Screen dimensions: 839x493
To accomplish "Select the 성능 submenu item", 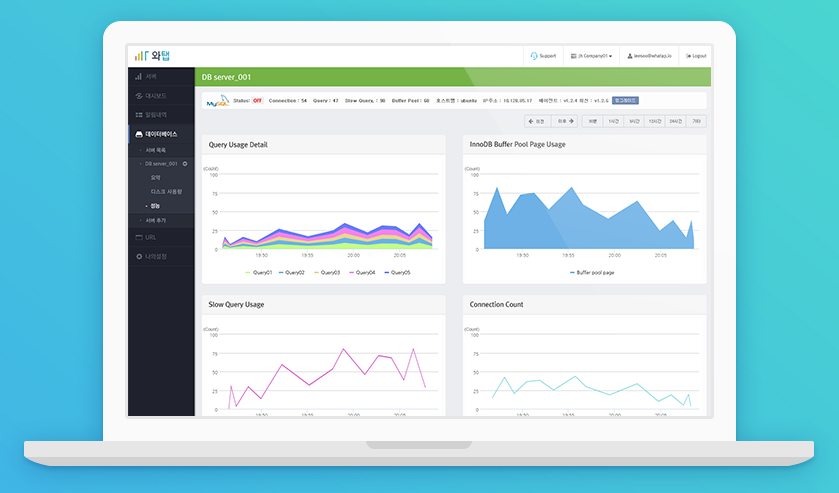I will coord(155,206).
